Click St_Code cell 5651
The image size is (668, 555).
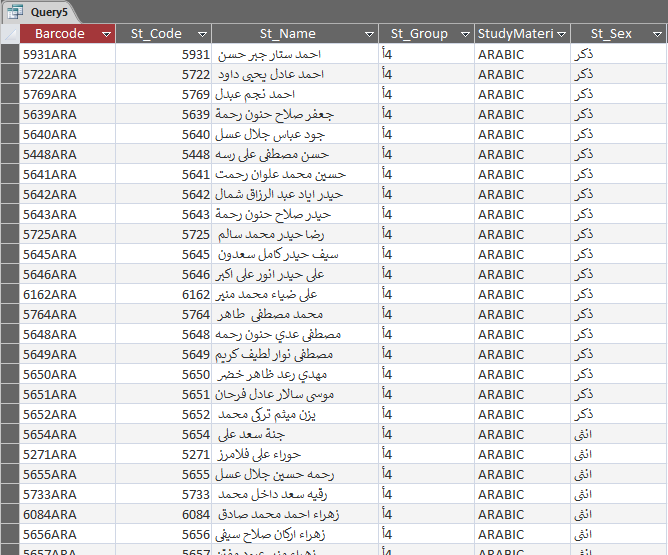click(164, 395)
